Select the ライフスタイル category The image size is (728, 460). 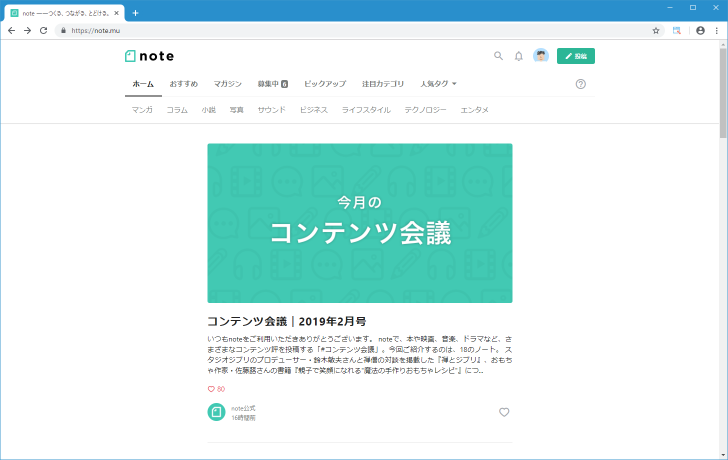(366, 110)
